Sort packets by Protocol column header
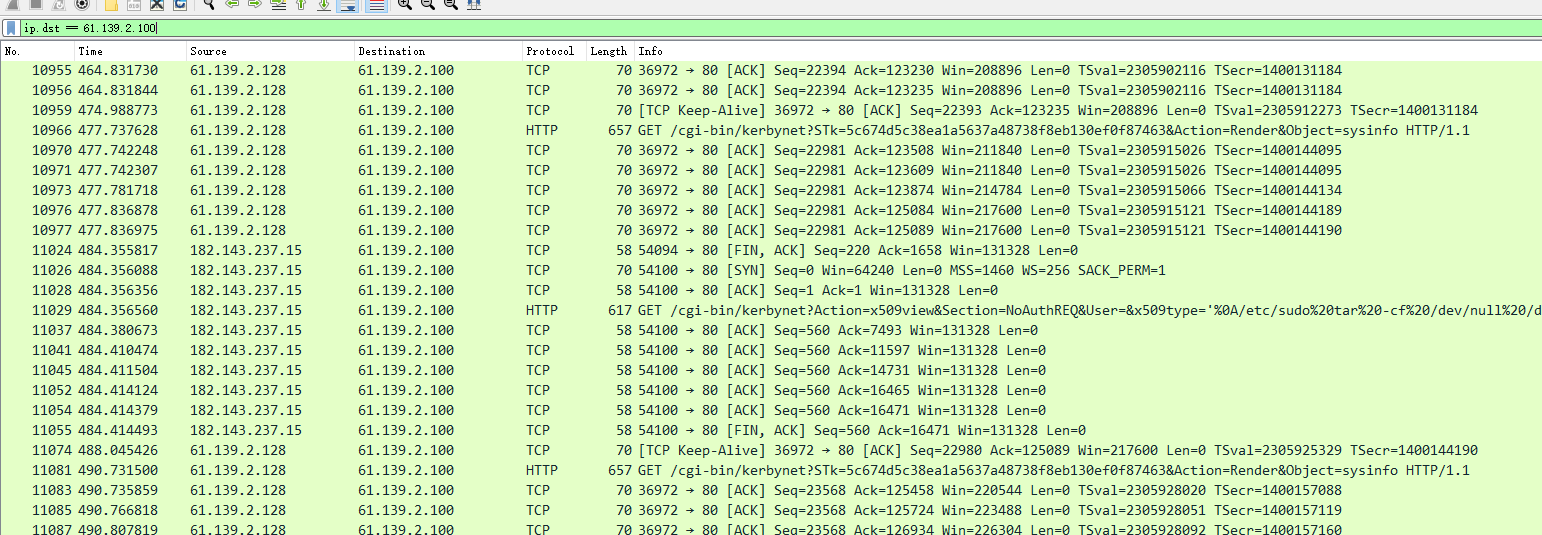 tap(550, 51)
